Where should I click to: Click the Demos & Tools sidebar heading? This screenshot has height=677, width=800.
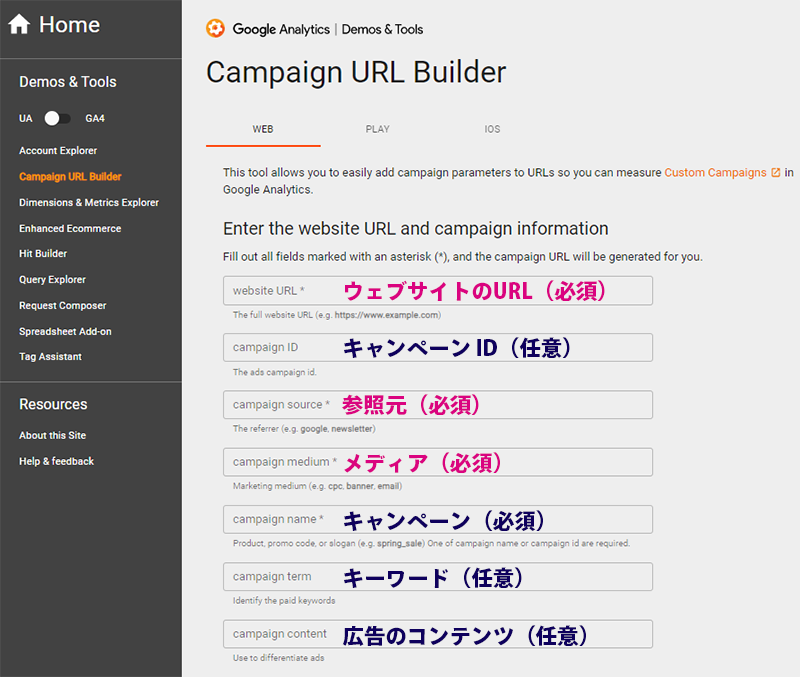click(68, 82)
